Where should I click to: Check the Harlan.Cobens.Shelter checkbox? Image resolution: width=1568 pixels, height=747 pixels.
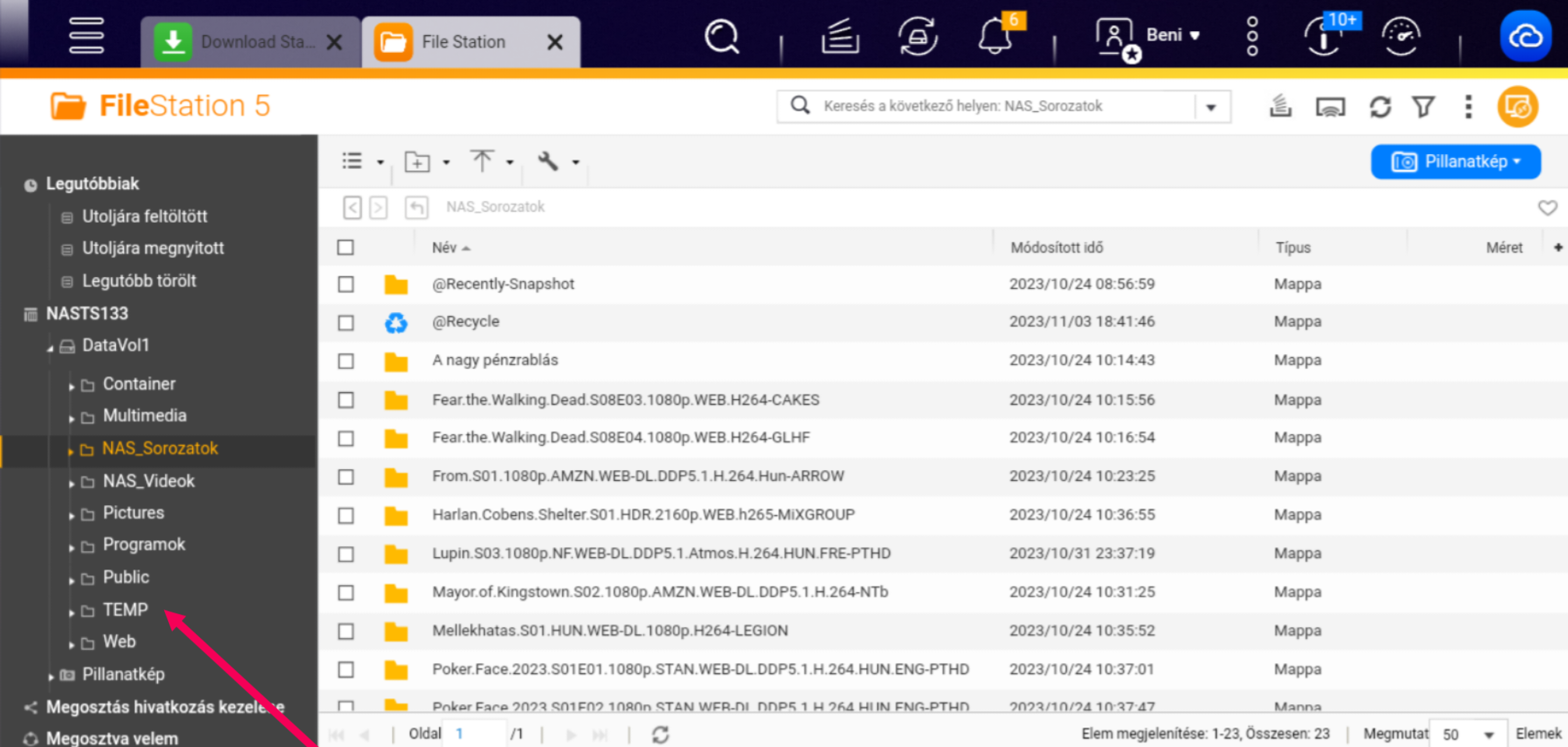(x=346, y=515)
